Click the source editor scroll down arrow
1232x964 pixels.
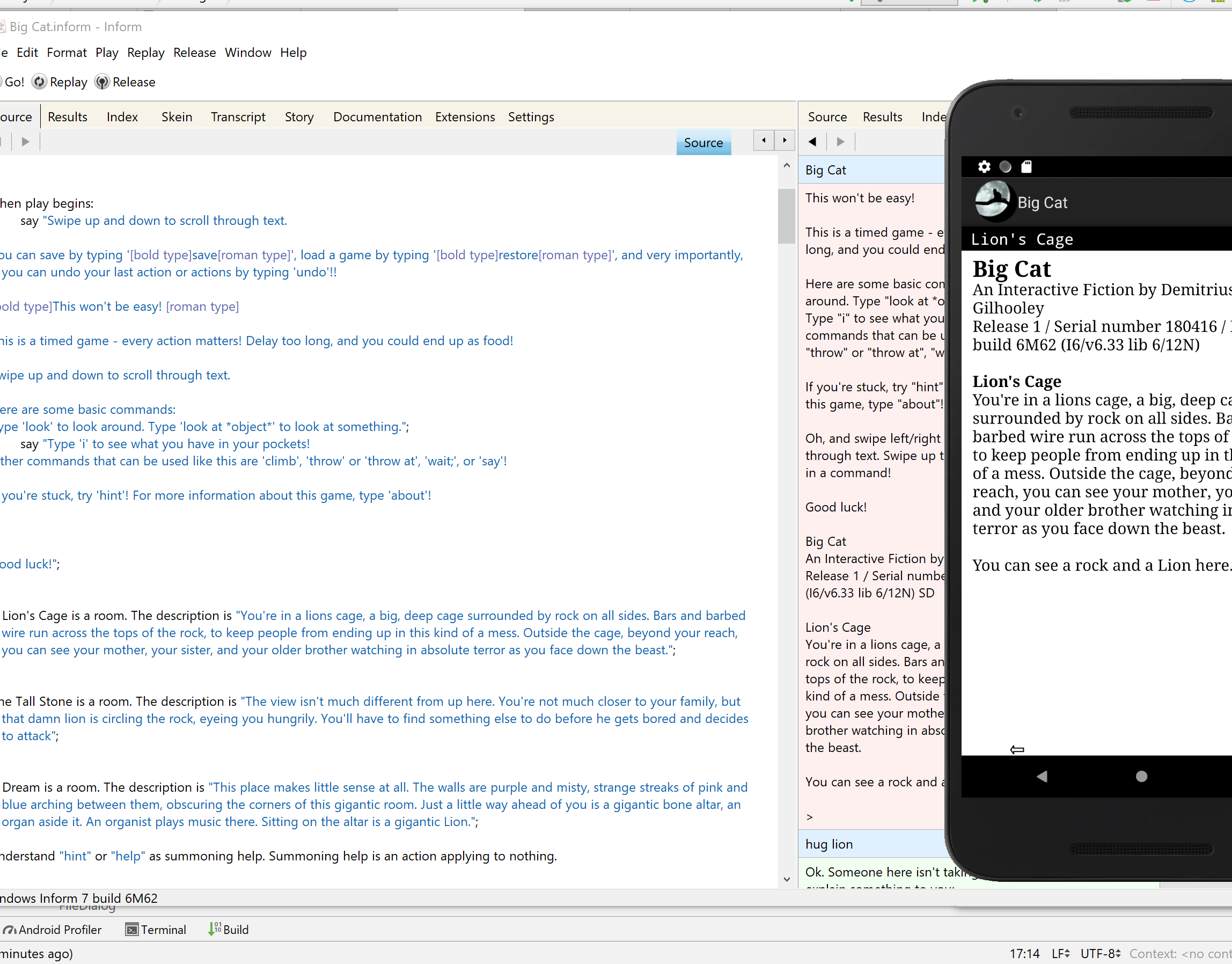pyautogui.click(x=786, y=879)
